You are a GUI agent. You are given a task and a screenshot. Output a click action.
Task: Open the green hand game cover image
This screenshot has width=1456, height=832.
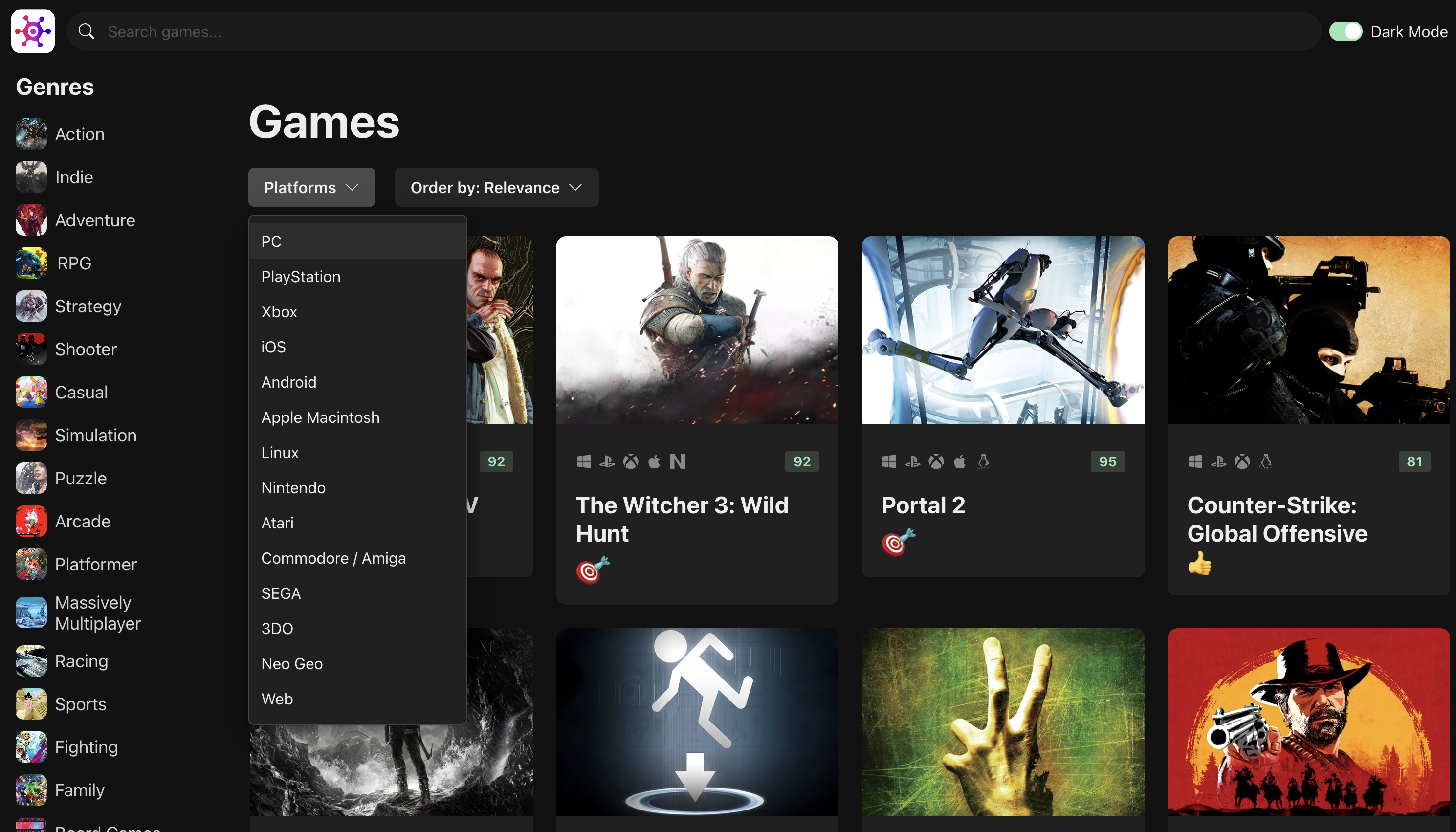(x=1003, y=723)
